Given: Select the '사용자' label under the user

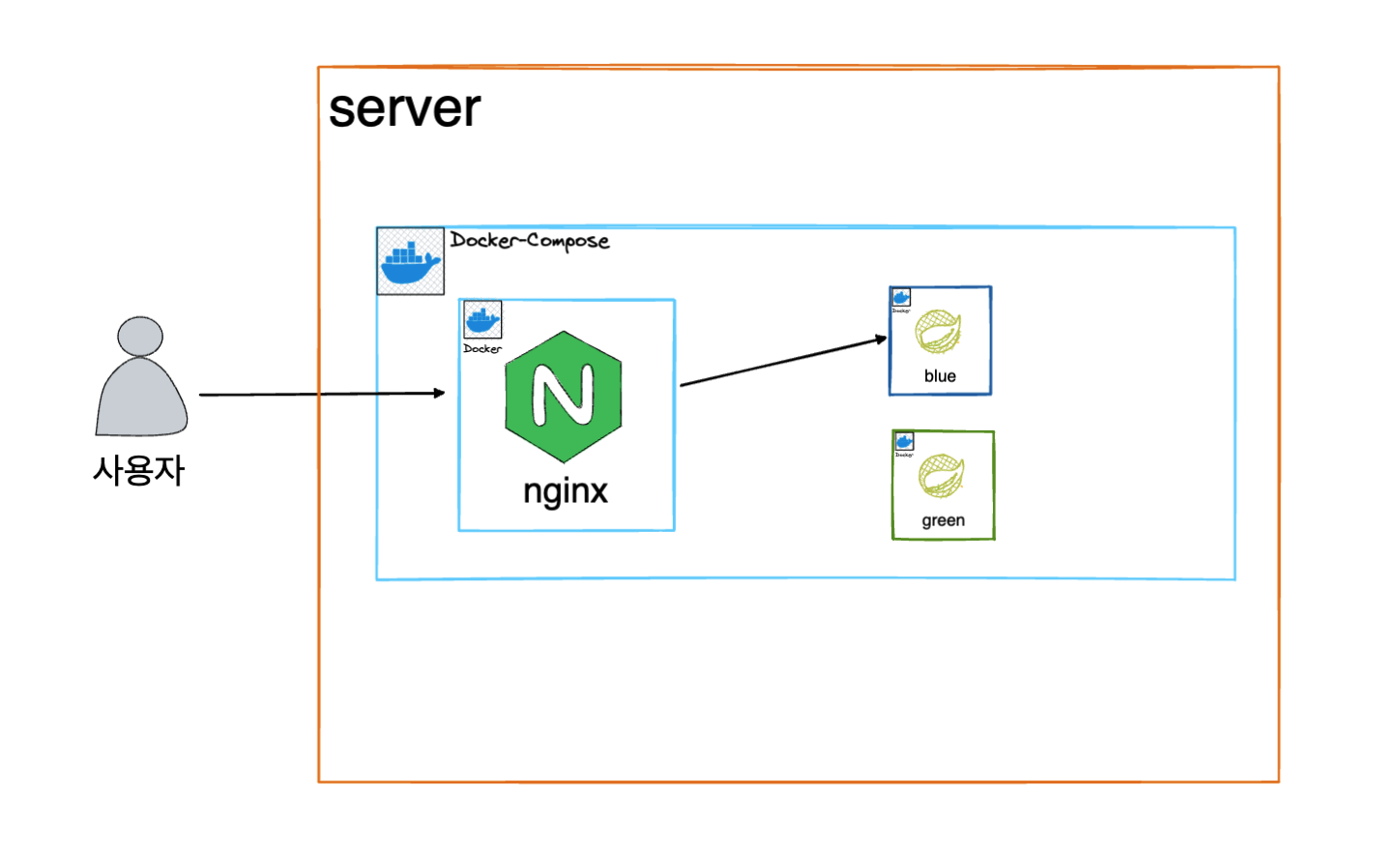Looking at the screenshot, I should [138, 471].
